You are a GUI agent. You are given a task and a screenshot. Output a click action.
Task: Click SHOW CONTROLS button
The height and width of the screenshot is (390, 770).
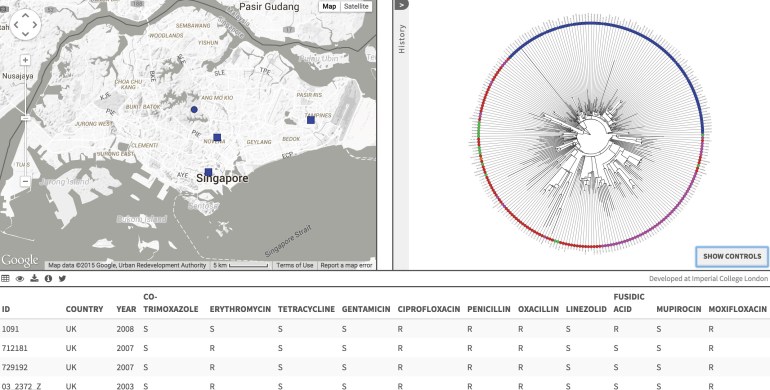pyautogui.click(x=732, y=256)
